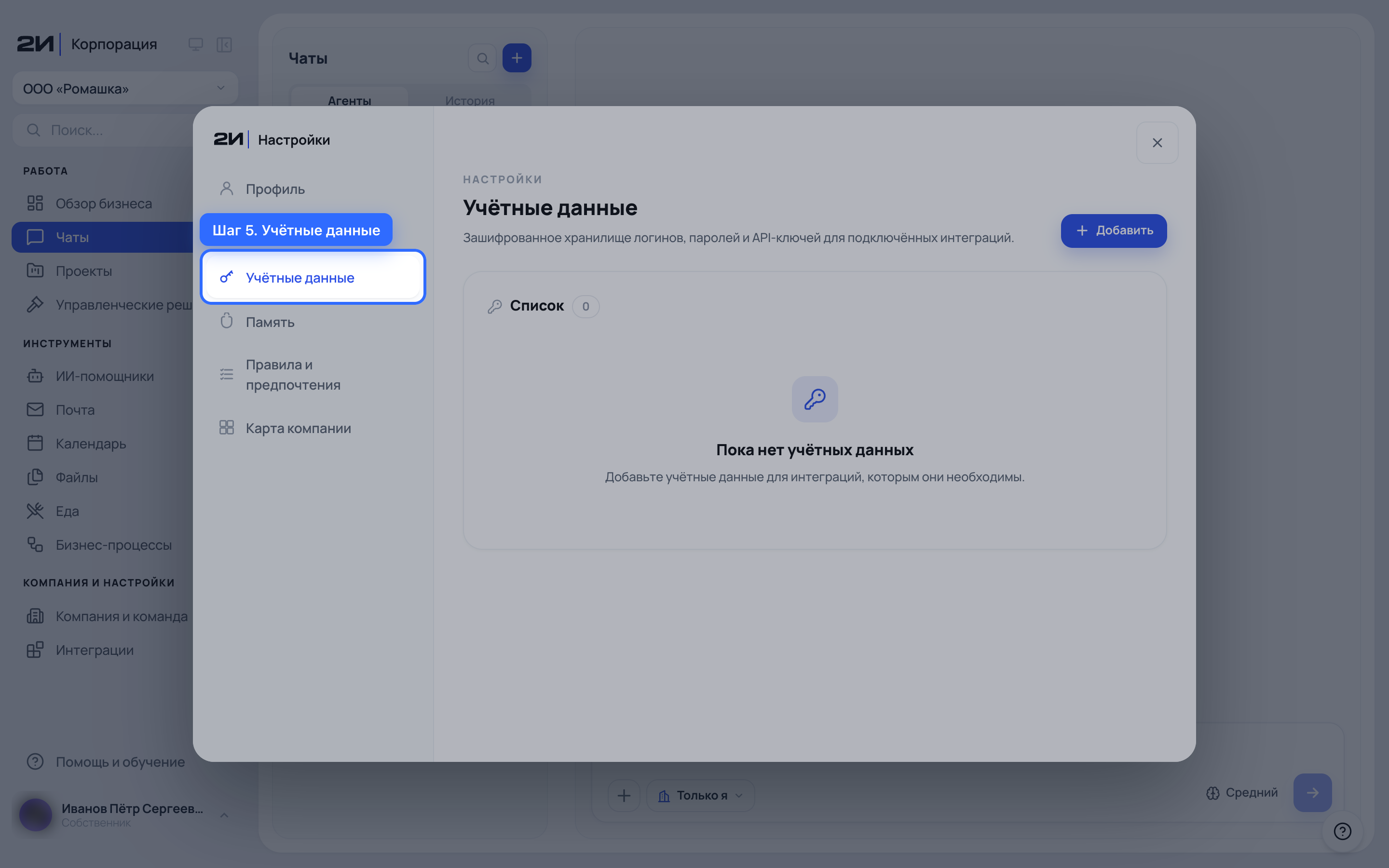The width and height of the screenshot is (1389, 868).
Task: Open Календарь in sidebar
Action: tap(103, 444)
